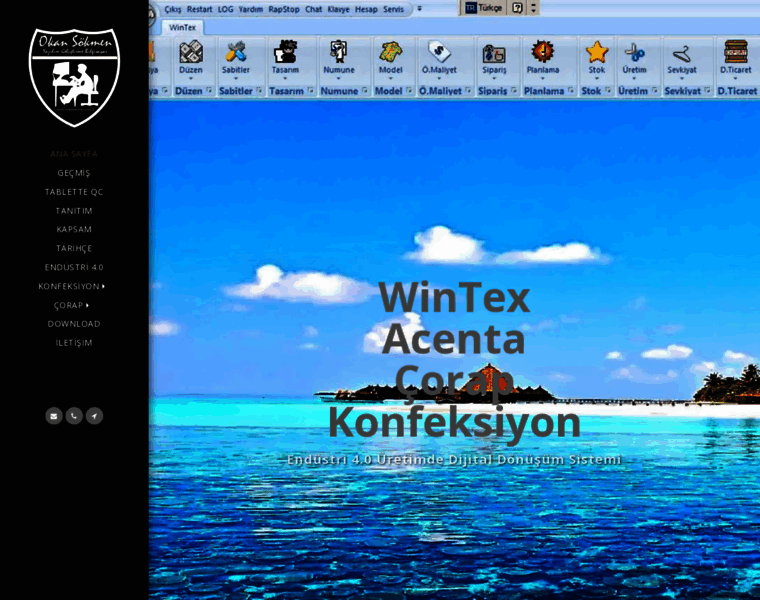Click the email envelope icon in sidebar
This screenshot has height=600, width=760.
54,416
